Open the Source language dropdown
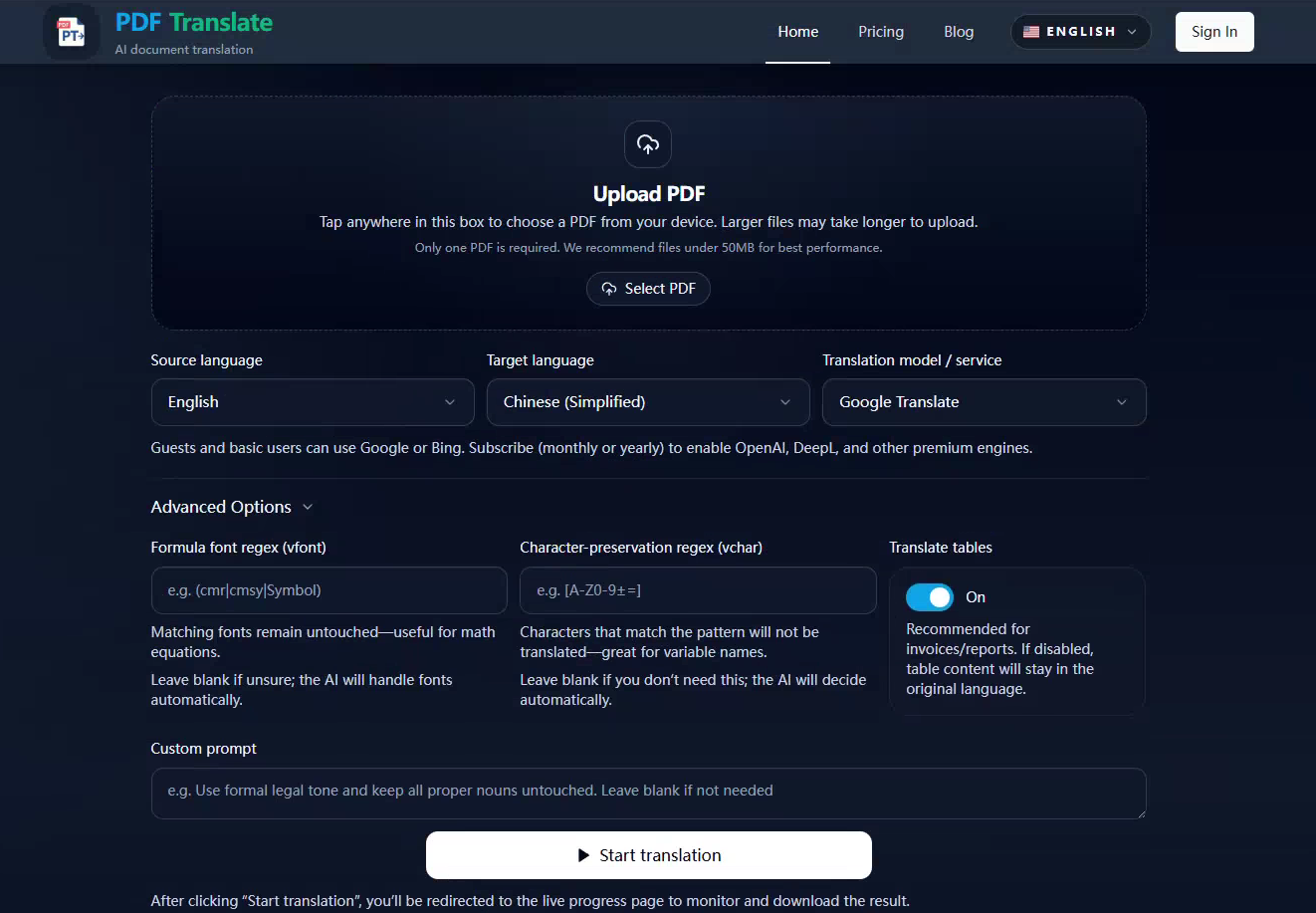Viewport: 1316px width, 913px height. coord(313,402)
